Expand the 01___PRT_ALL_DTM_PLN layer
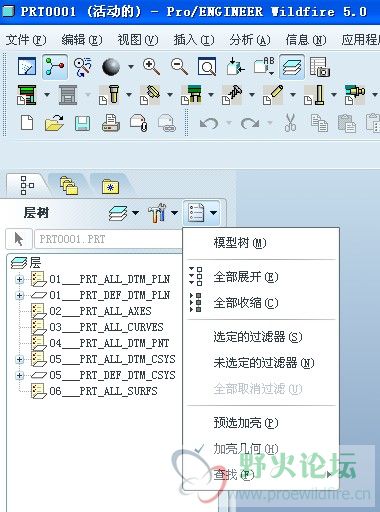The width and height of the screenshot is (380, 512). click(x=19, y=279)
